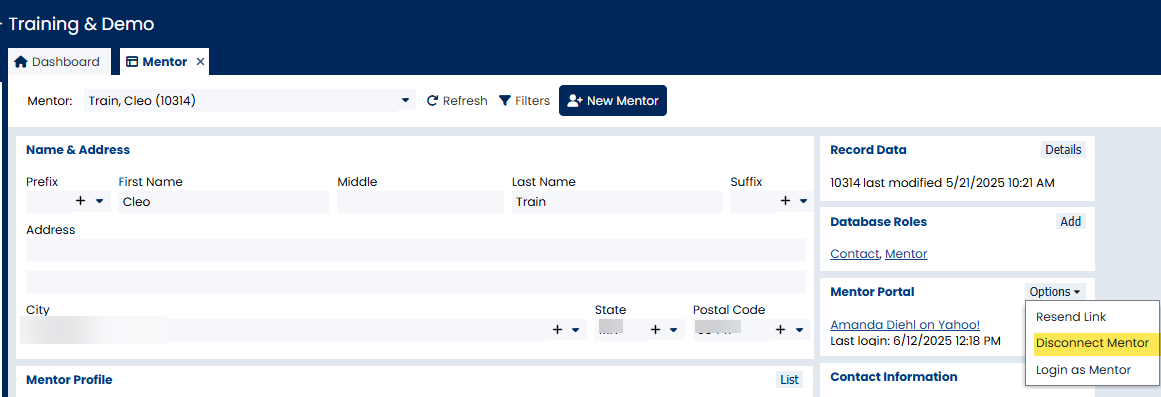Viewport: 1161px width, 397px height.
Task: Click the Refresh icon button
Action: (x=433, y=101)
